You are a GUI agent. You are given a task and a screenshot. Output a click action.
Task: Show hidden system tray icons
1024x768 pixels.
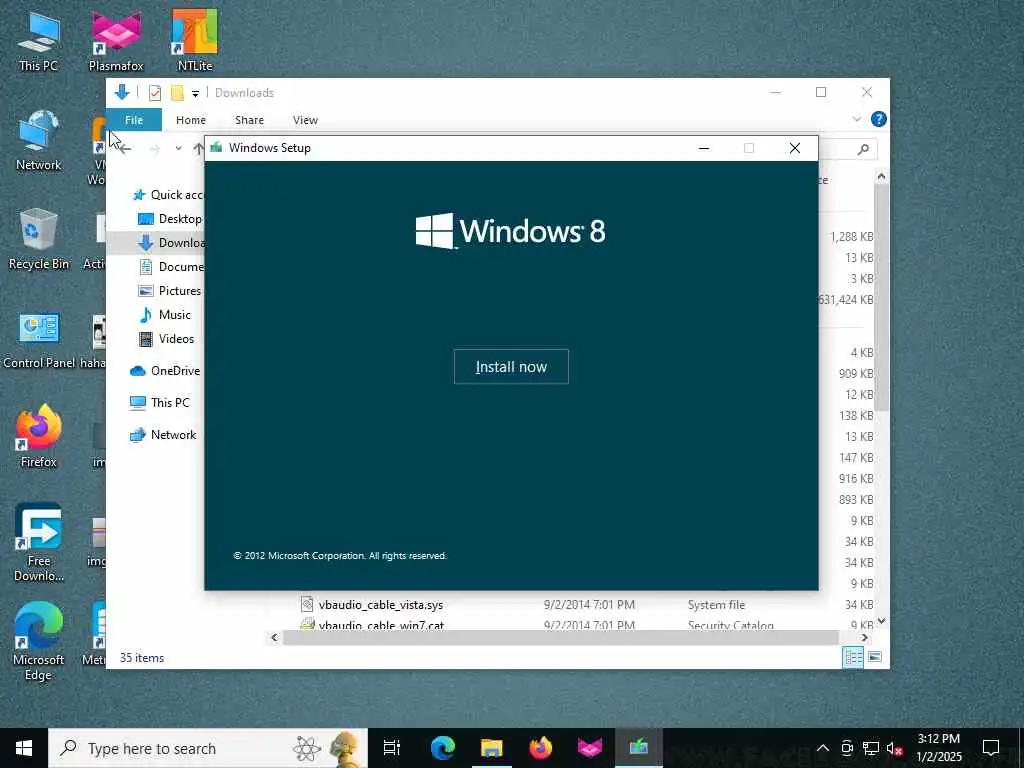tap(823, 748)
